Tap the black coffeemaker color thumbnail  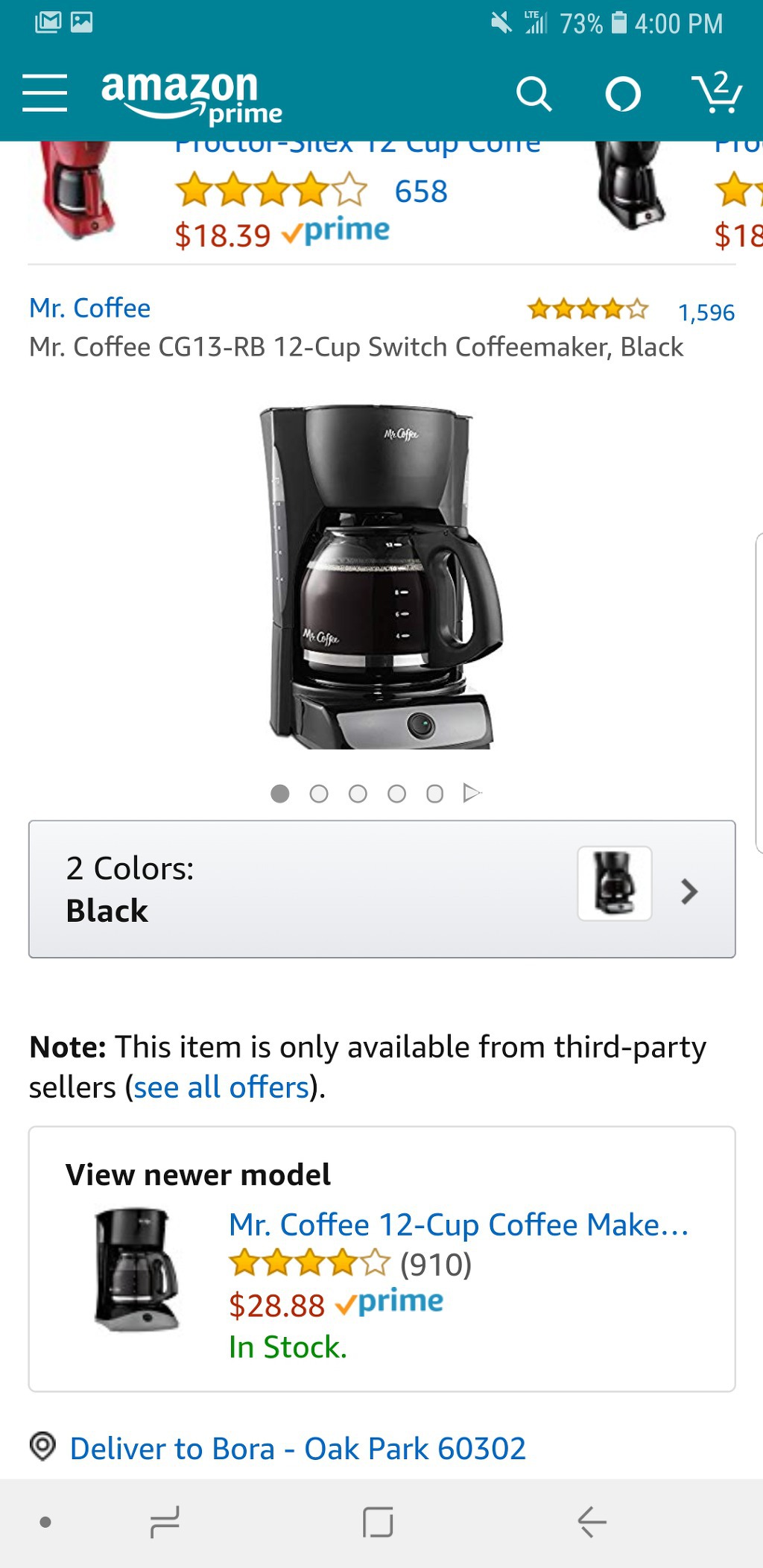pos(615,884)
